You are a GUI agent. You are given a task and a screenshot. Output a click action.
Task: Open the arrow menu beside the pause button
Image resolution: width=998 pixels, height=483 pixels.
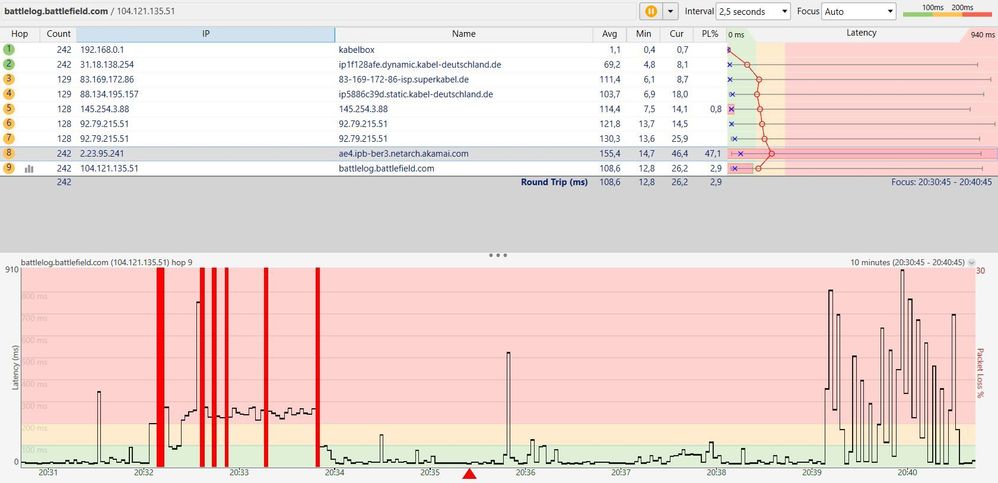[670, 11]
